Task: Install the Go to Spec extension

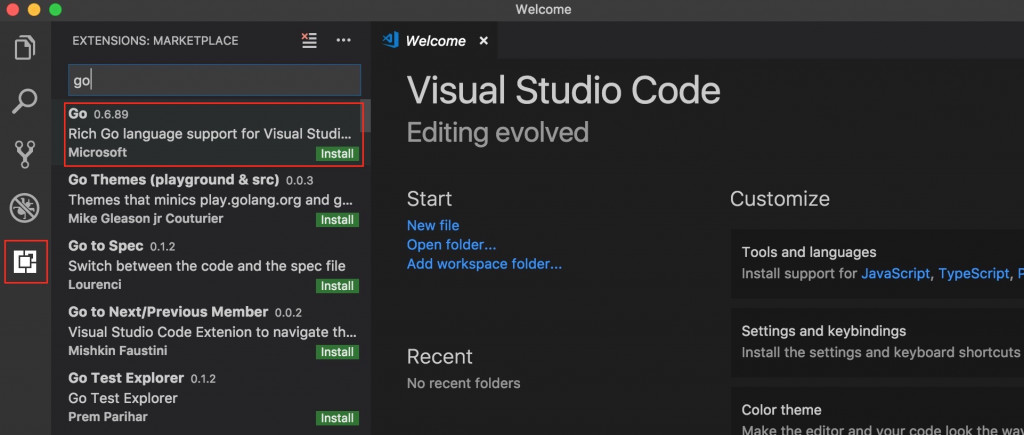Action: tap(337, 285)
